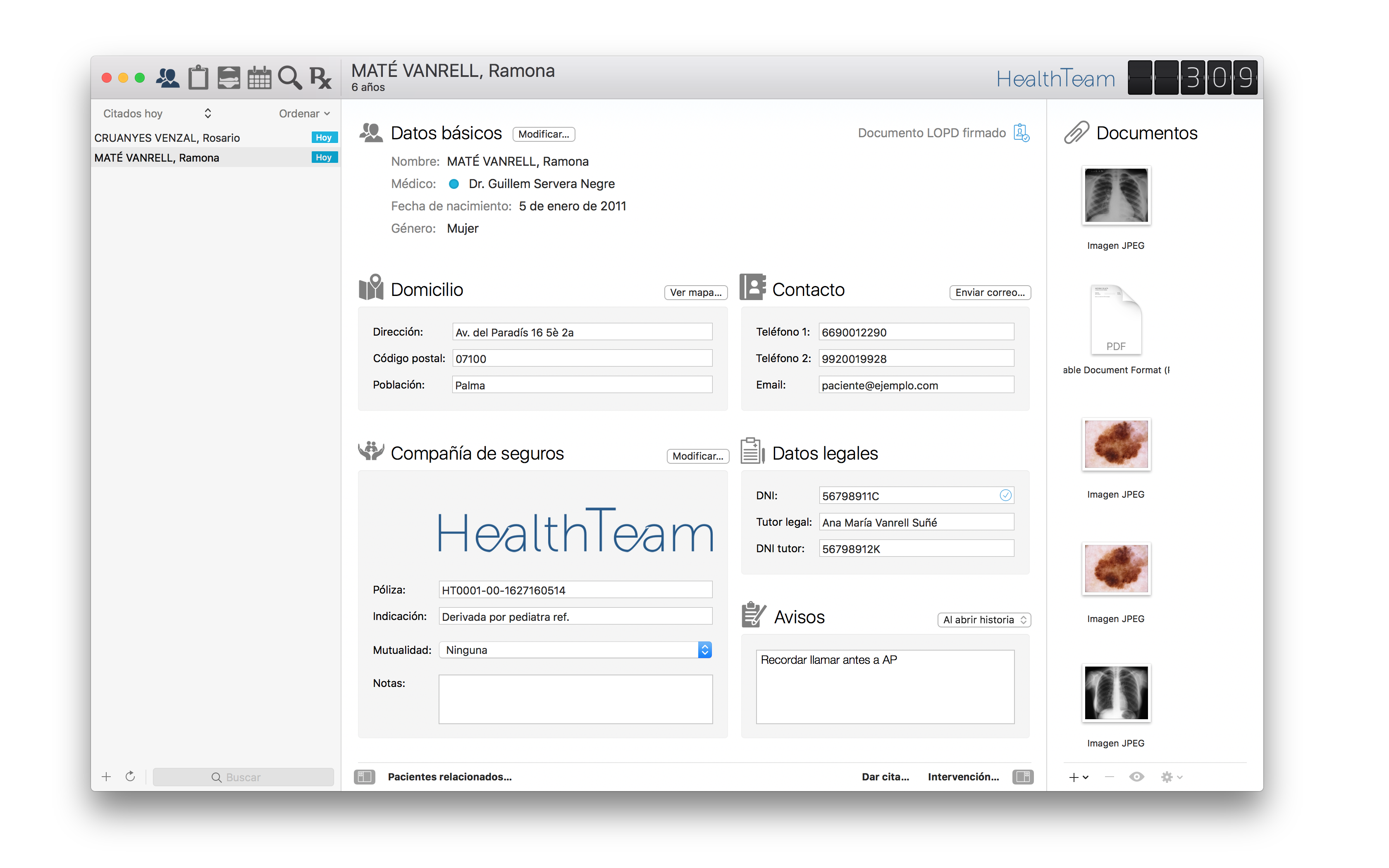Add a patient with the plus icon
The image size is (1389, 868).
(106, 777)
